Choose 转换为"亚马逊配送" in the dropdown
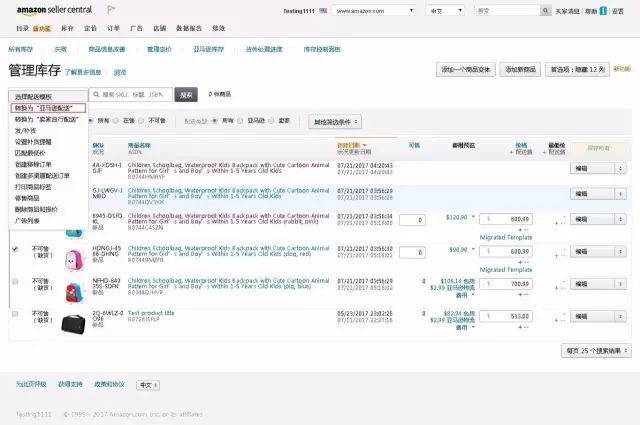 click(48, 108)
